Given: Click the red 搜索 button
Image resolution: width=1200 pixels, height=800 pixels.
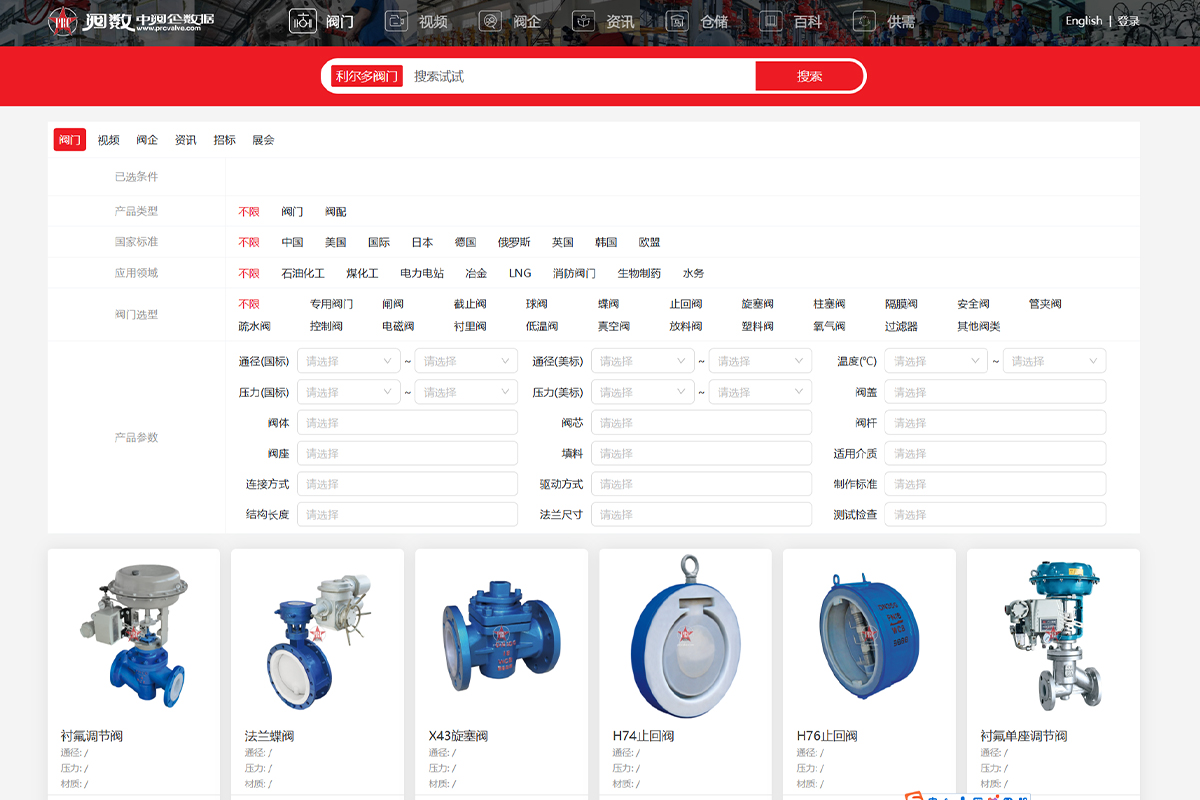Looking at the screenshot, I should pos(809,76).
